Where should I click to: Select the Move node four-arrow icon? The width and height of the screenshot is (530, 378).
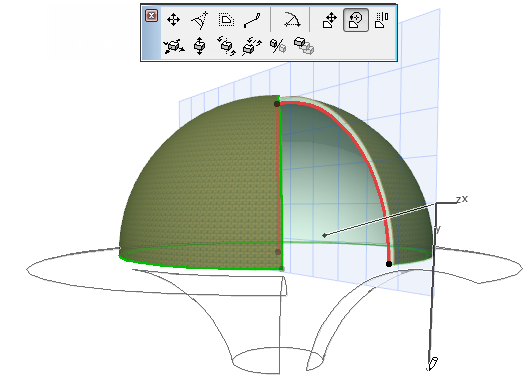point(173,20)
